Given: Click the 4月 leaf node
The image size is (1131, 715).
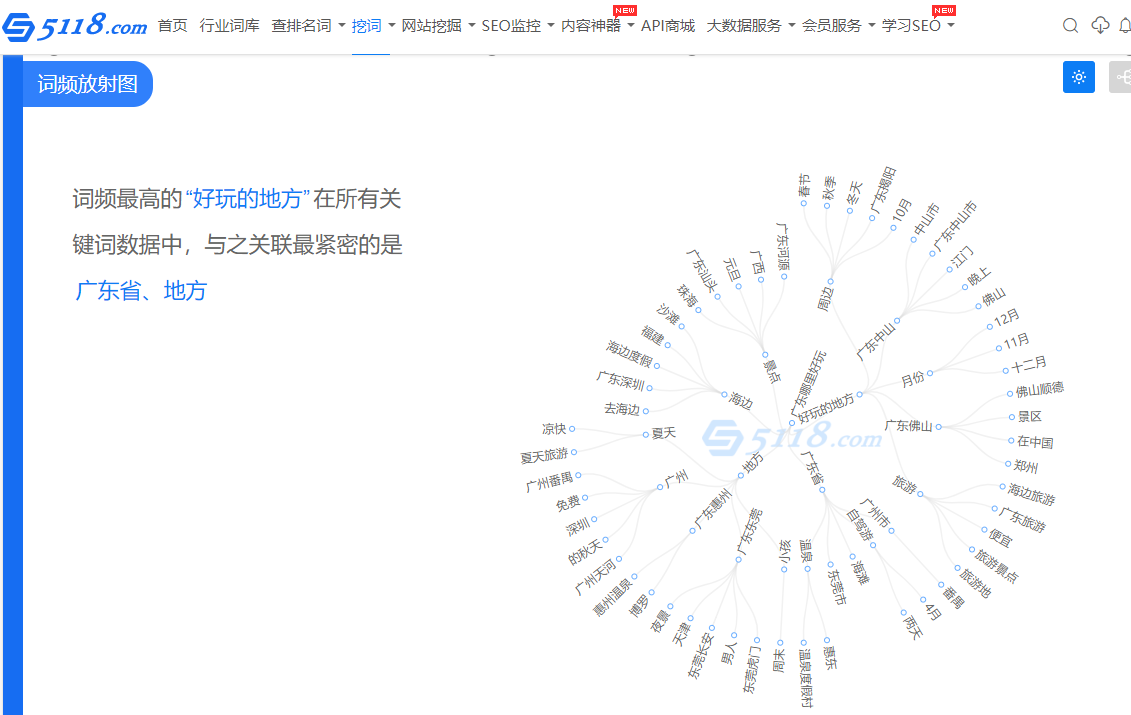Looking at the screenshot, I should [933, 611].
